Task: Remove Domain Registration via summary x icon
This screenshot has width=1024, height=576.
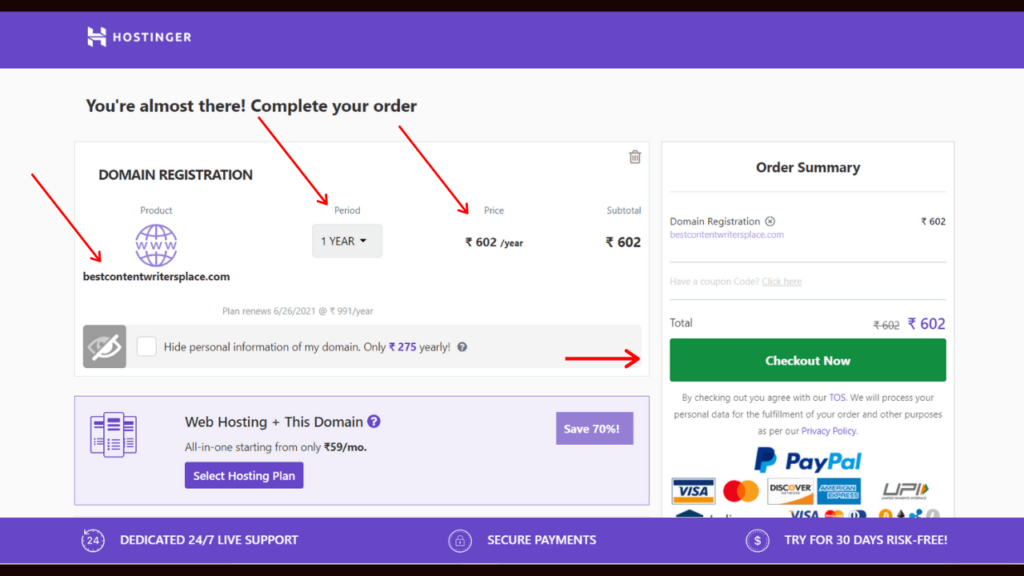Action: (770, 221)
